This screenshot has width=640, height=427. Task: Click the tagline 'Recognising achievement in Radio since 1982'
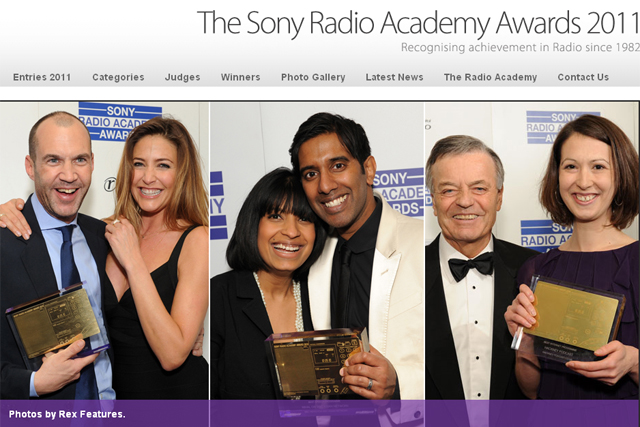pos(520,47)
